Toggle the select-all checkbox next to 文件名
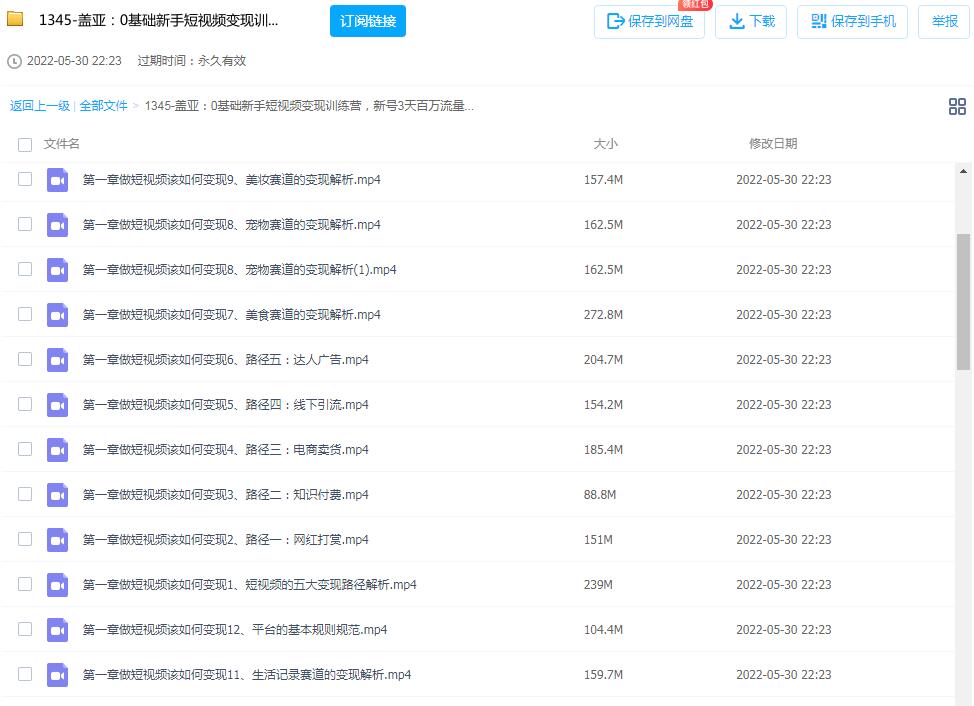974x706 pixels. (x=25, y=145)
